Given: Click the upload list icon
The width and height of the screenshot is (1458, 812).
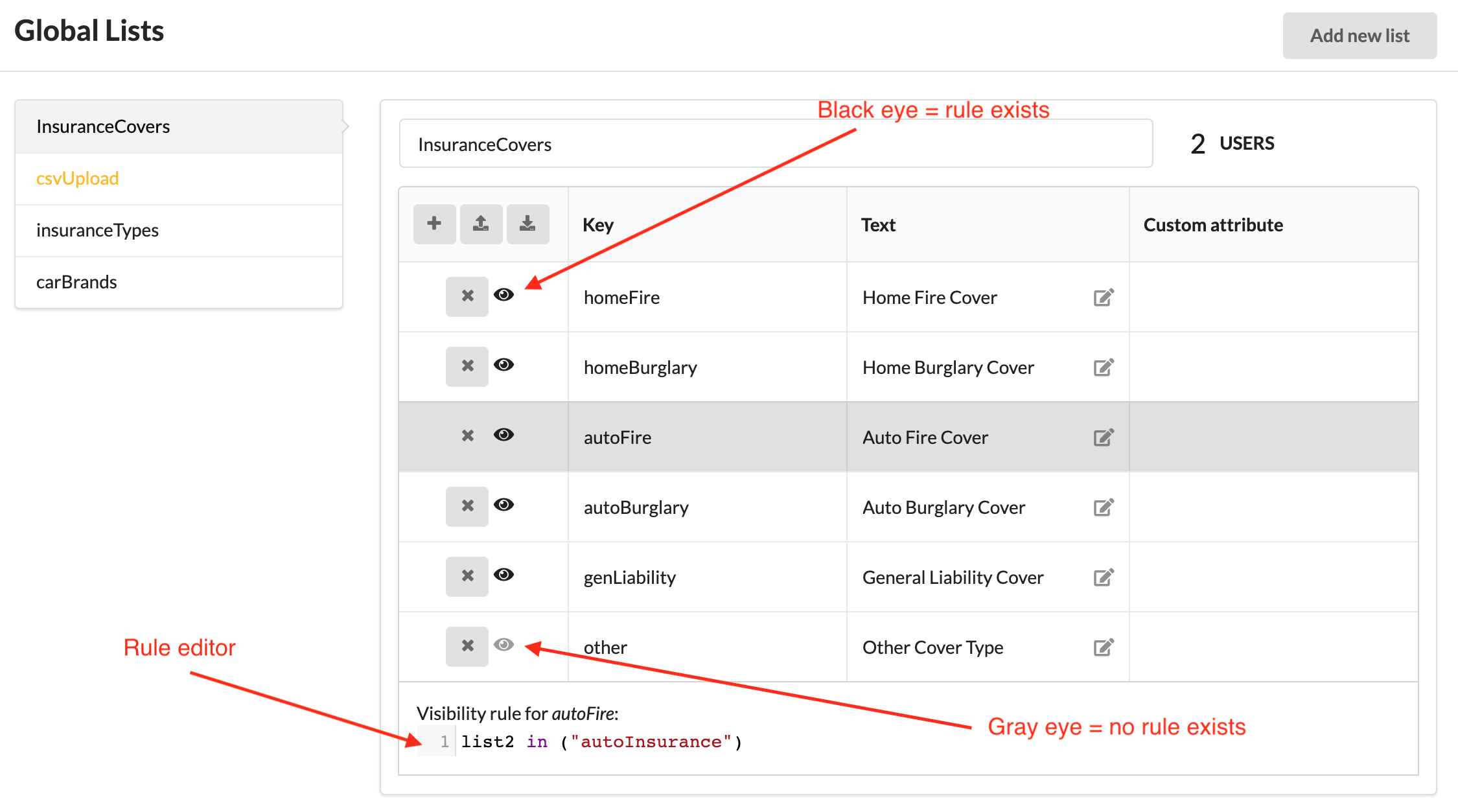Looking at the screenshot, I should (x=481, y=224).
